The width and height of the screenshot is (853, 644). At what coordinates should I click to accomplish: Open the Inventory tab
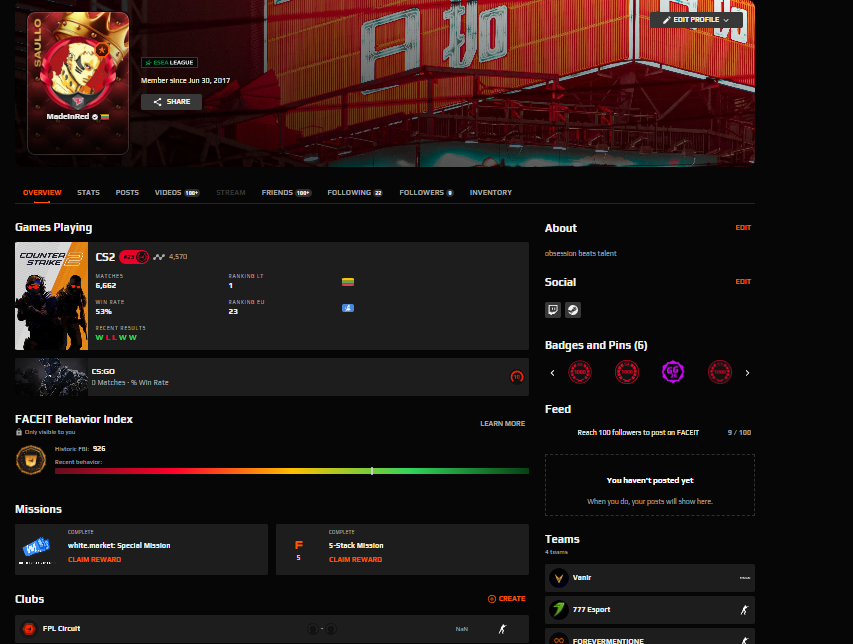(491, 193)
